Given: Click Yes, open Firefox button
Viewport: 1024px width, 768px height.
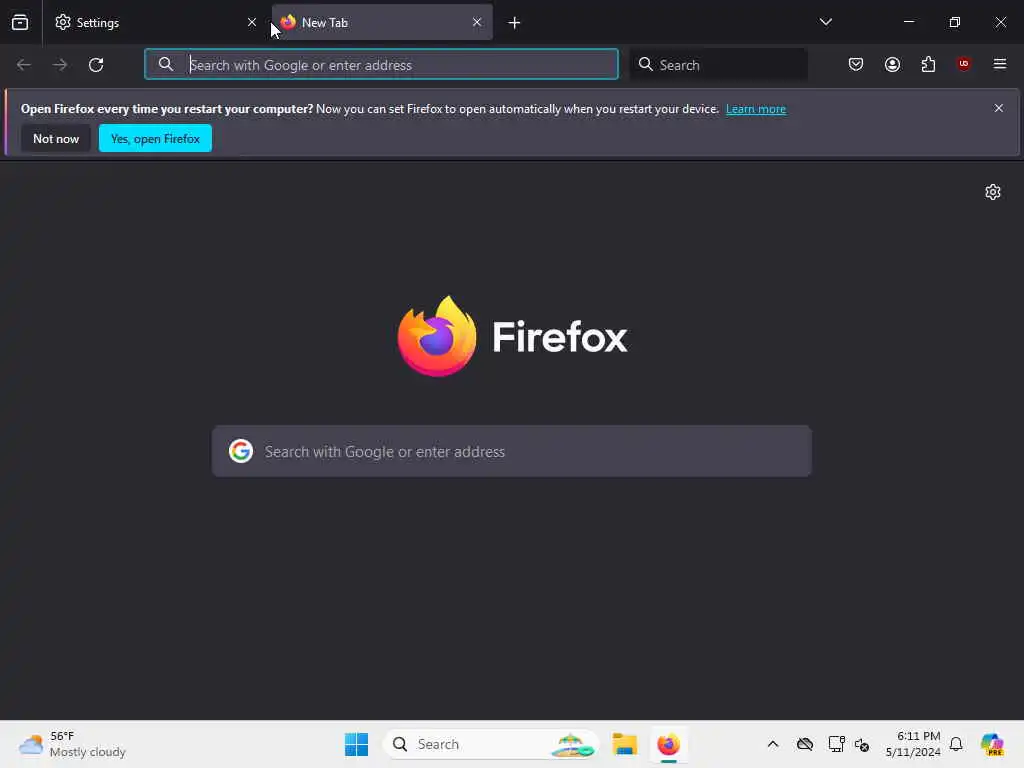Looking at the screenshot, I should [x=155, y=138].
